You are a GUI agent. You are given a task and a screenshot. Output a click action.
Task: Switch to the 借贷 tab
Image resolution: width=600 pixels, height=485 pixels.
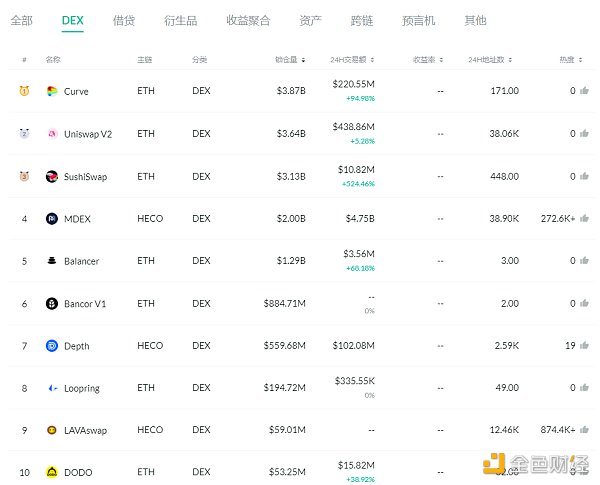124,20
